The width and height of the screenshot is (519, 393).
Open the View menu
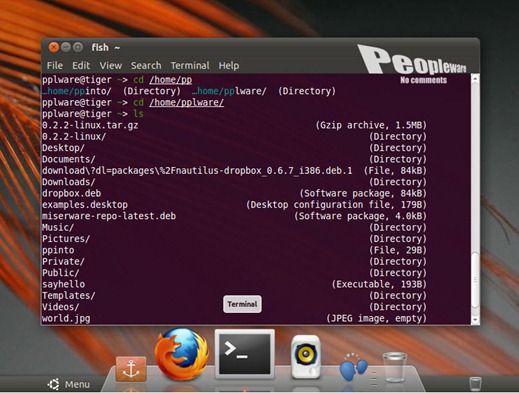click(111, 66)
